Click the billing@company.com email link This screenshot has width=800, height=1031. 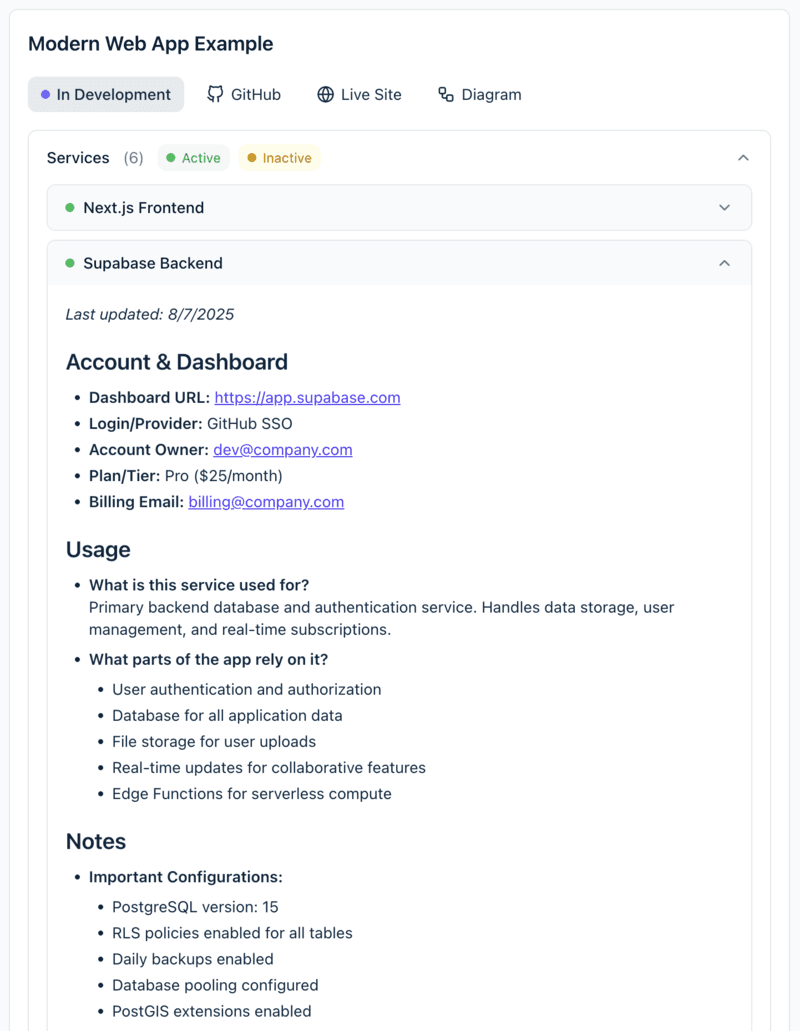[x=265, y=501]
